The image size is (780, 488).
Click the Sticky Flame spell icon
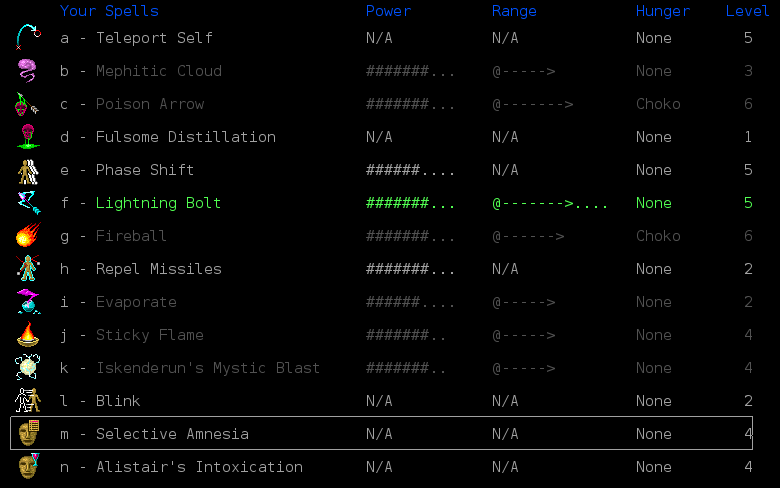click(28, 335)
